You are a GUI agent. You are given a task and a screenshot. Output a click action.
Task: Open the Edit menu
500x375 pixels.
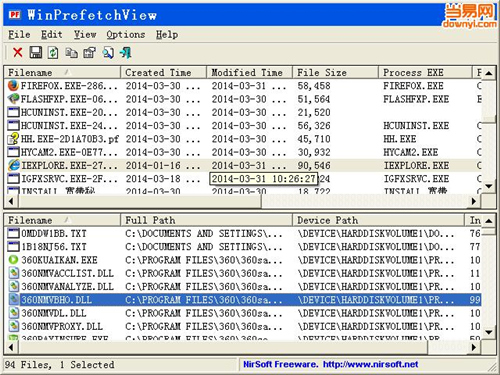(51, 34)
